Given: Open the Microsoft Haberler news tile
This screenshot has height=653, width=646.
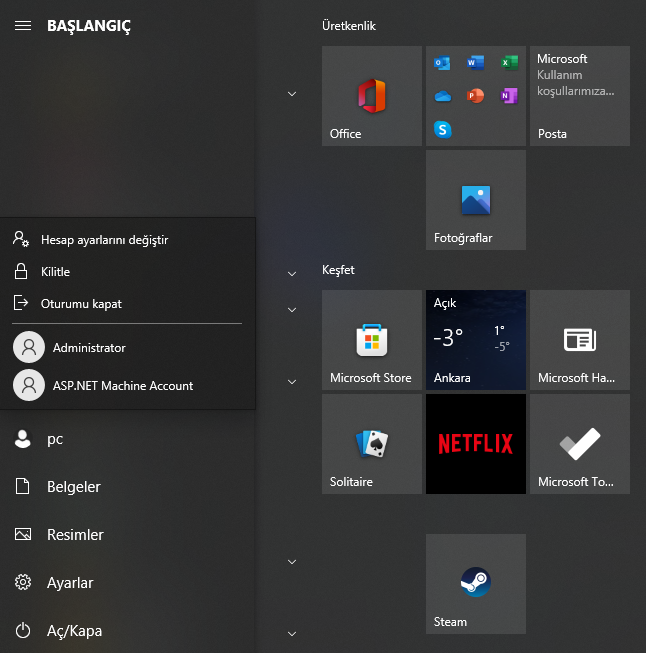Looking at the screenshot, I should (580, 340).
